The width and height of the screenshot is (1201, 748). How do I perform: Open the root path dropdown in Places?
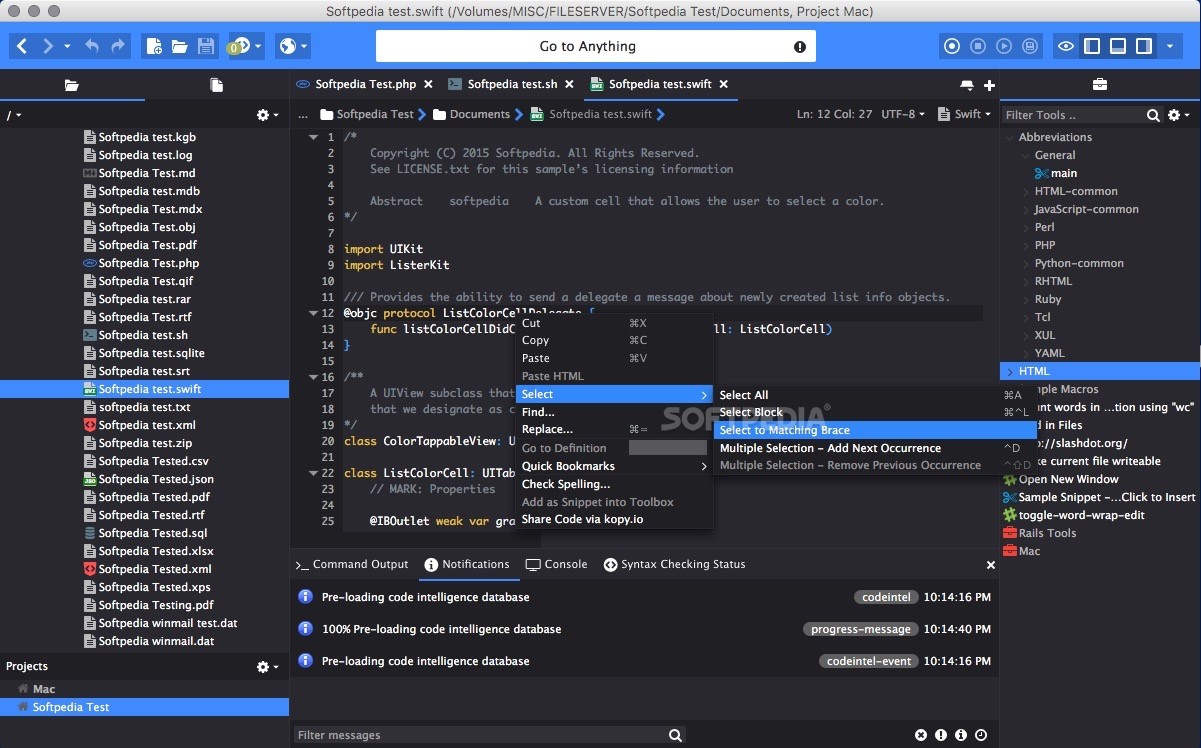pyautogui.click(x=14, y=115)
